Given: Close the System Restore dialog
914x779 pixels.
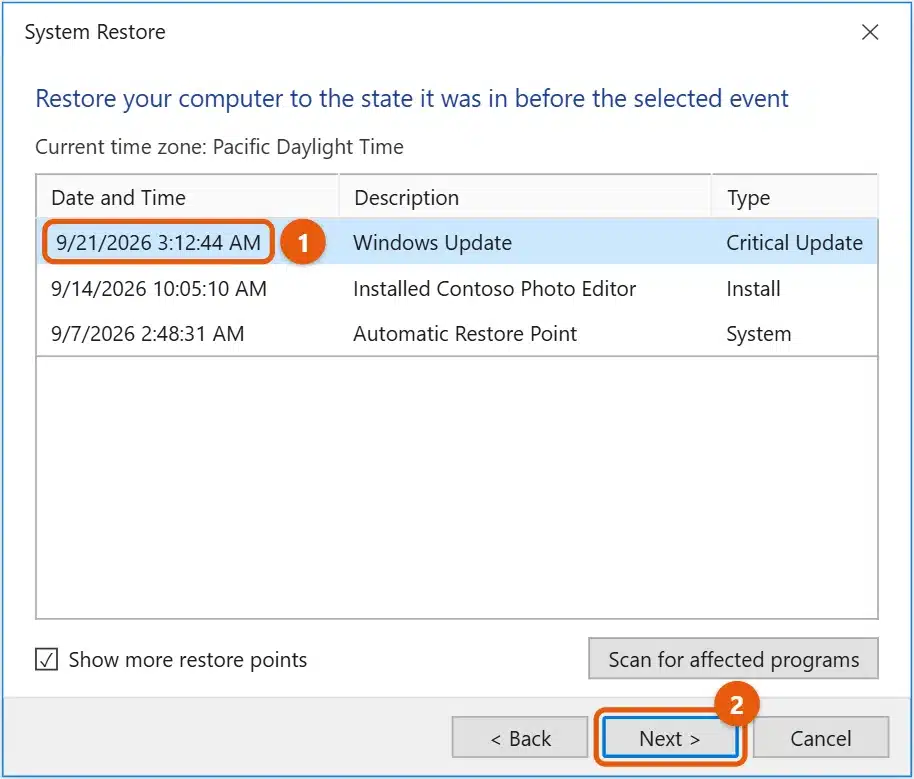Looking at the screenshot, I should coord(870,32).
